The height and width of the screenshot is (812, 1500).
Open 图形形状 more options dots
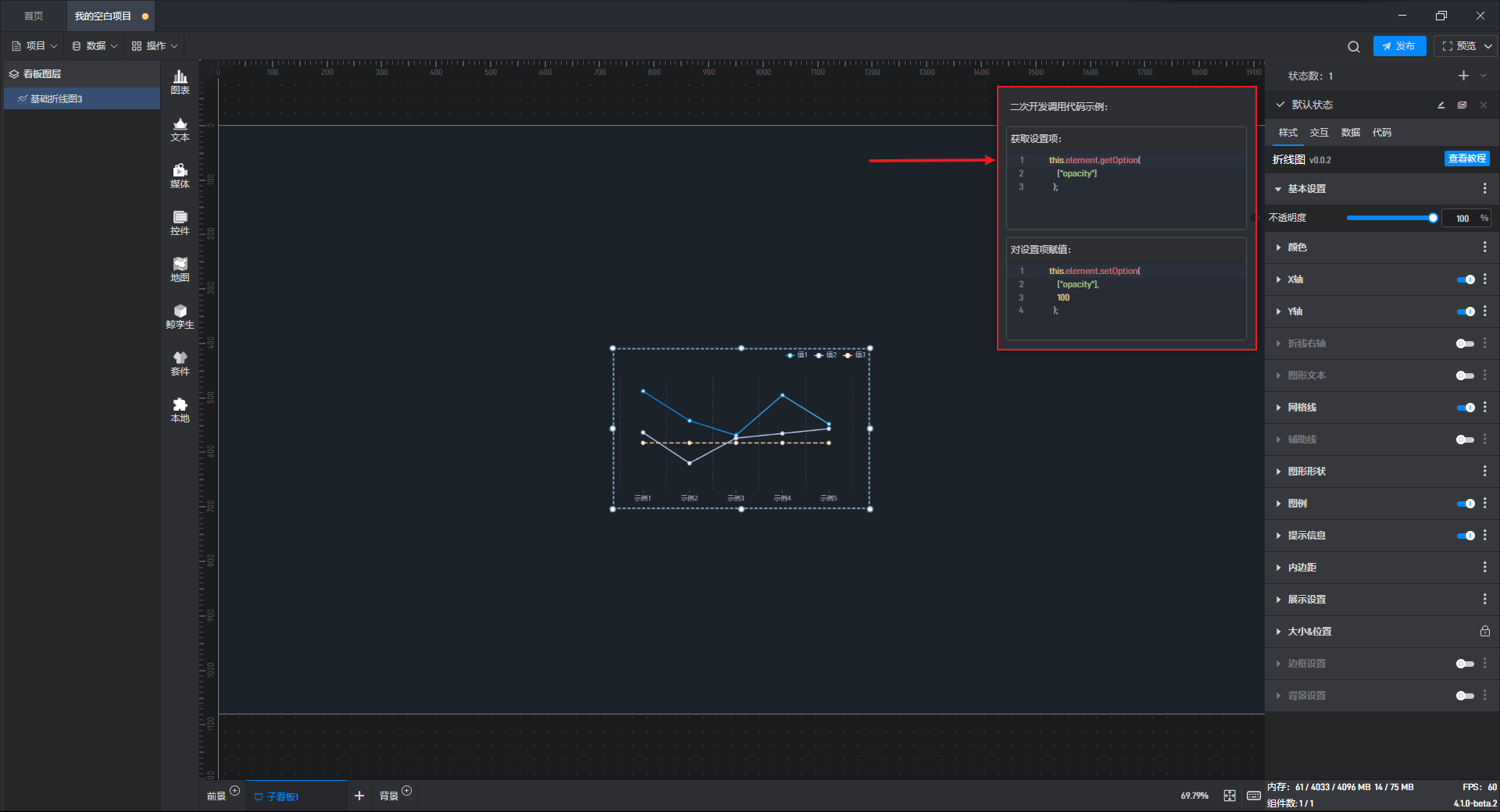pos(1485,472)
